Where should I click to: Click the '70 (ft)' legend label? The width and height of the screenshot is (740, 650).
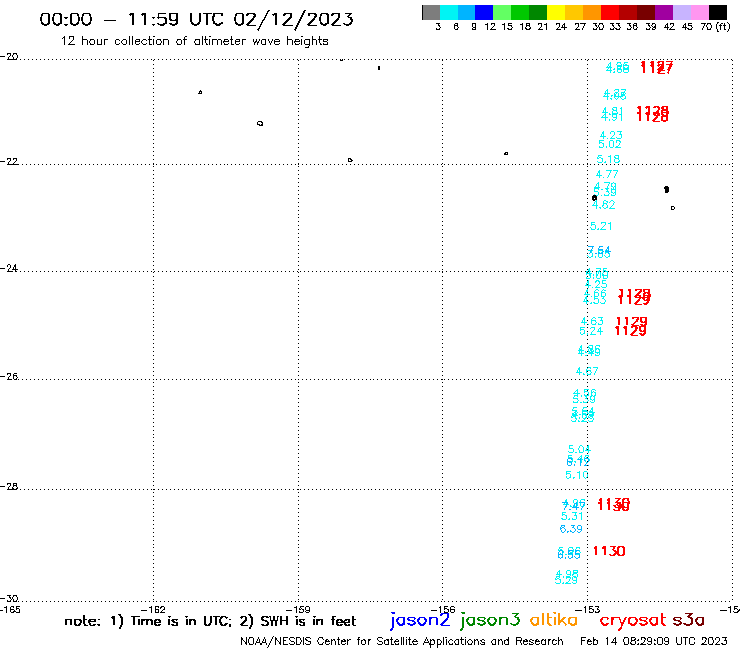(x=715, y=26)
